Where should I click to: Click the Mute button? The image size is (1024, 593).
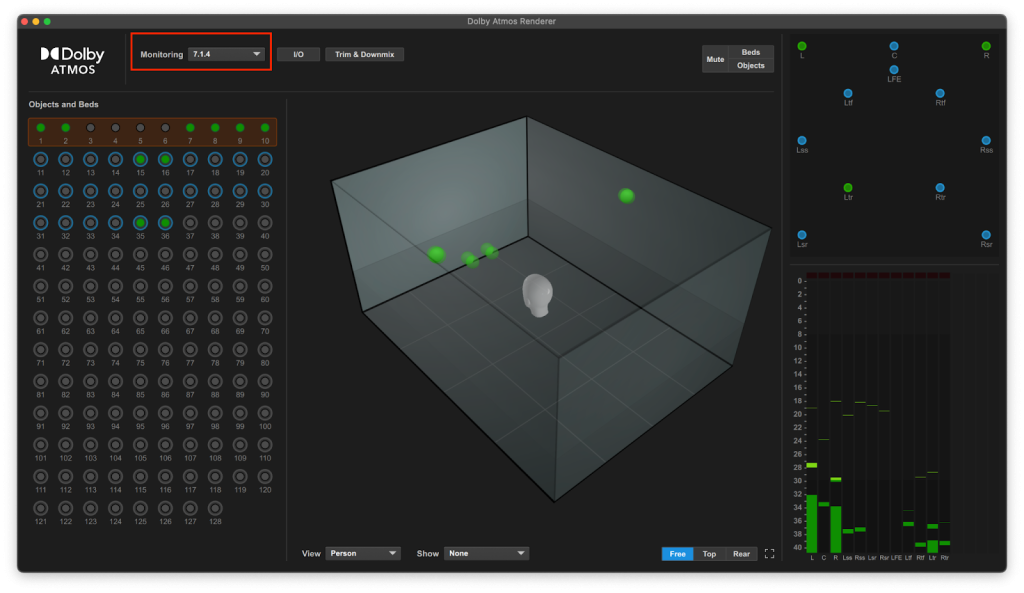pyautogui.click(x=715, y=59)
